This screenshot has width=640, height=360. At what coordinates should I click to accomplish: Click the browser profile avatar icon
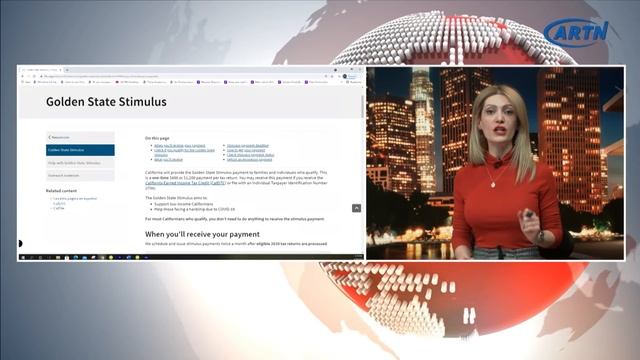pos(345,76)
